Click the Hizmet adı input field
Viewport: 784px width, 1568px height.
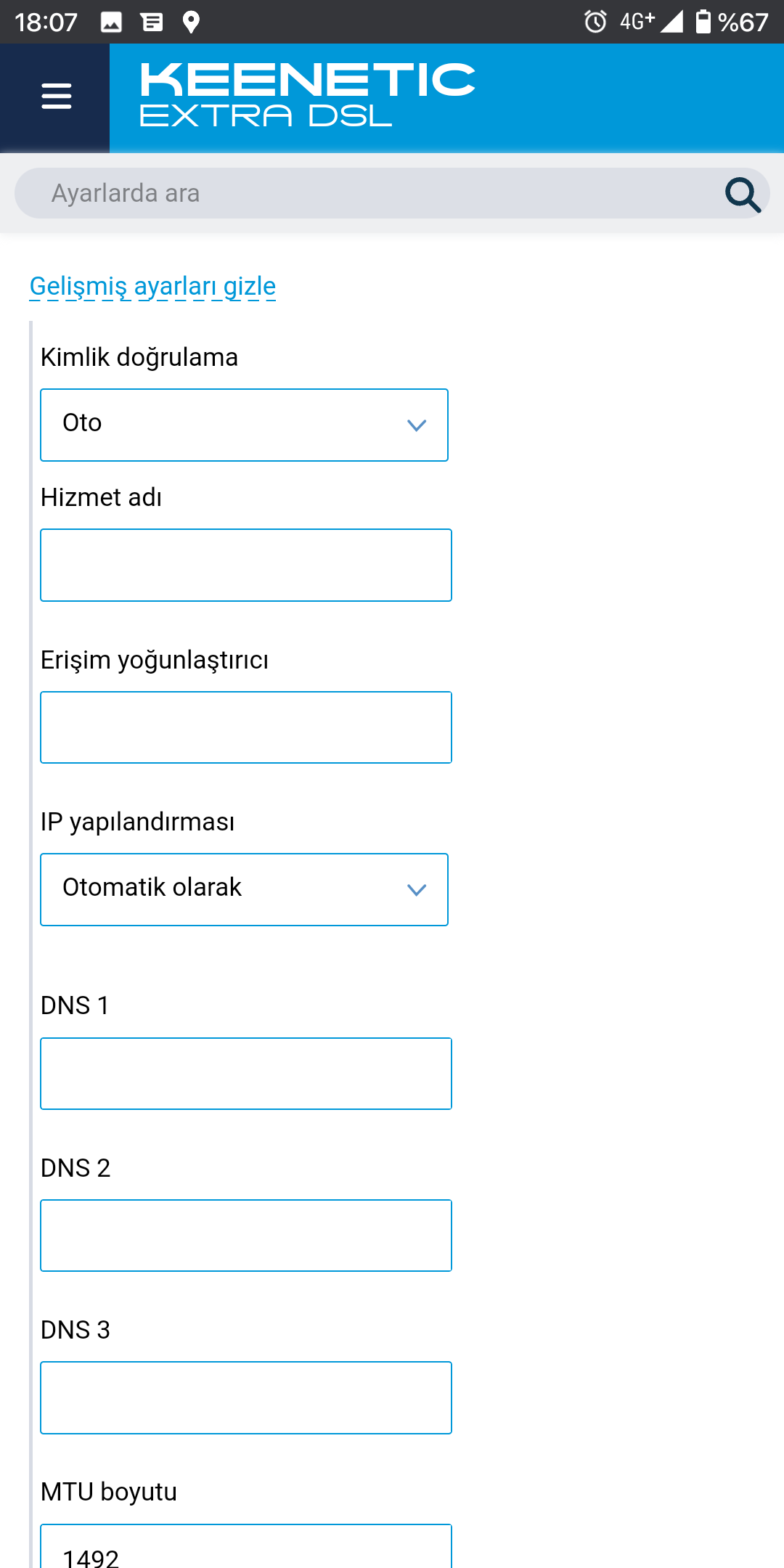[x=246, y=565]
